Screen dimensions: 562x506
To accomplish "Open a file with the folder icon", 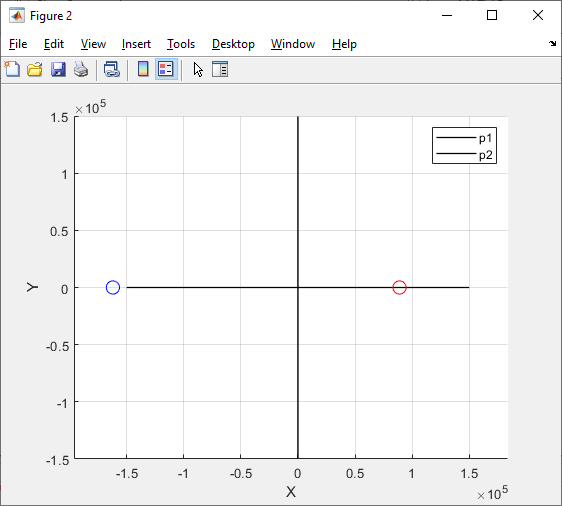I will (x=35, y=69).
